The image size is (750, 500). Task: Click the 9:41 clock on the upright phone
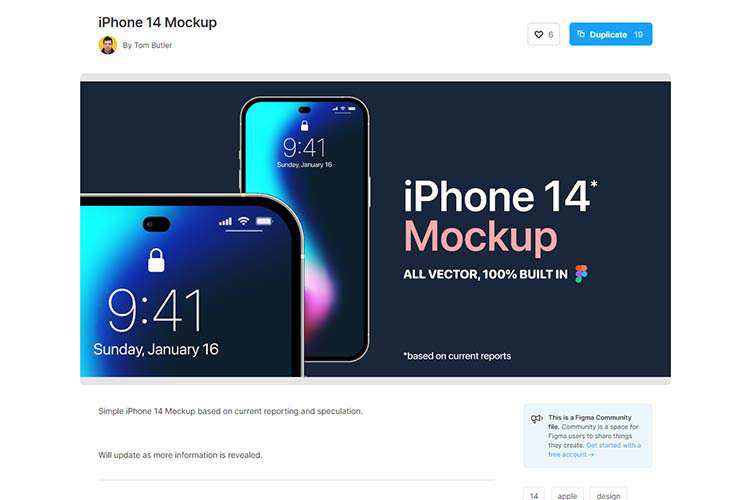(304, 147)
